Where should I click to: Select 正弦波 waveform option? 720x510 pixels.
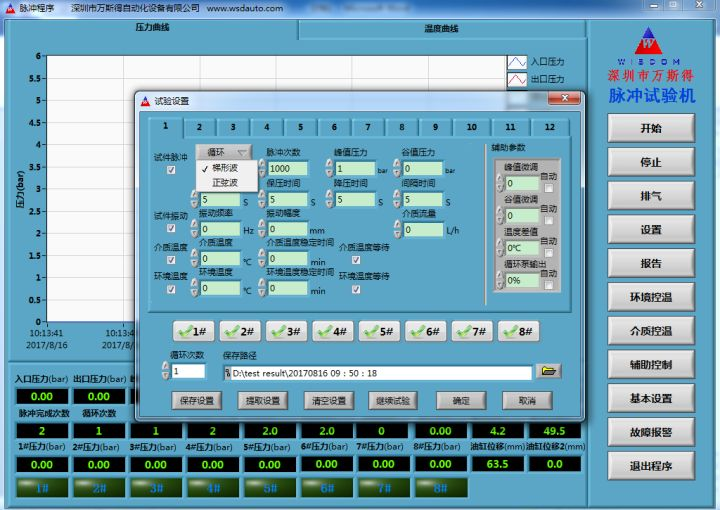click(x=226, y=183)
